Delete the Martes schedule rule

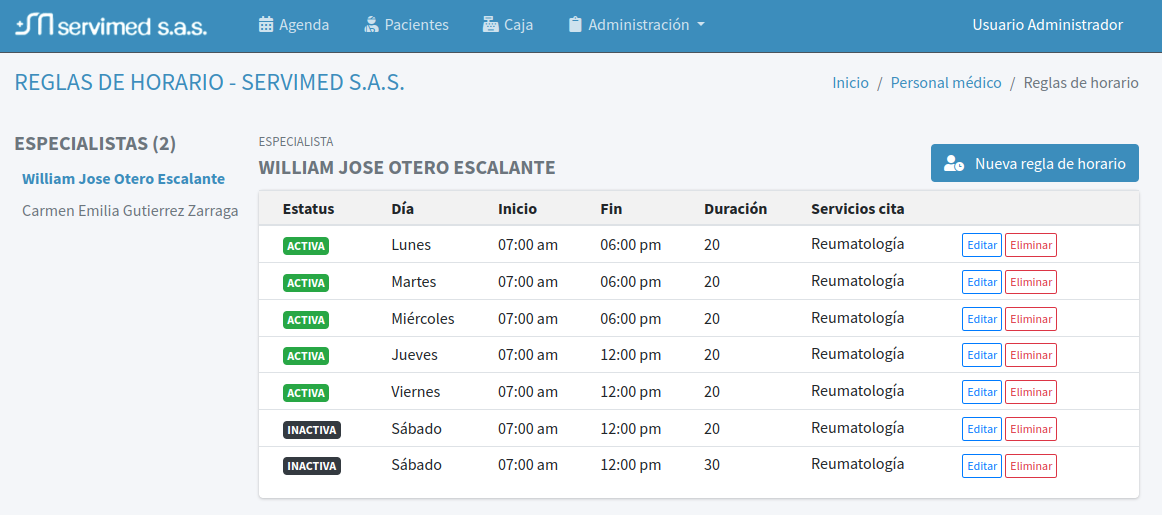(x=1030, y=282)
